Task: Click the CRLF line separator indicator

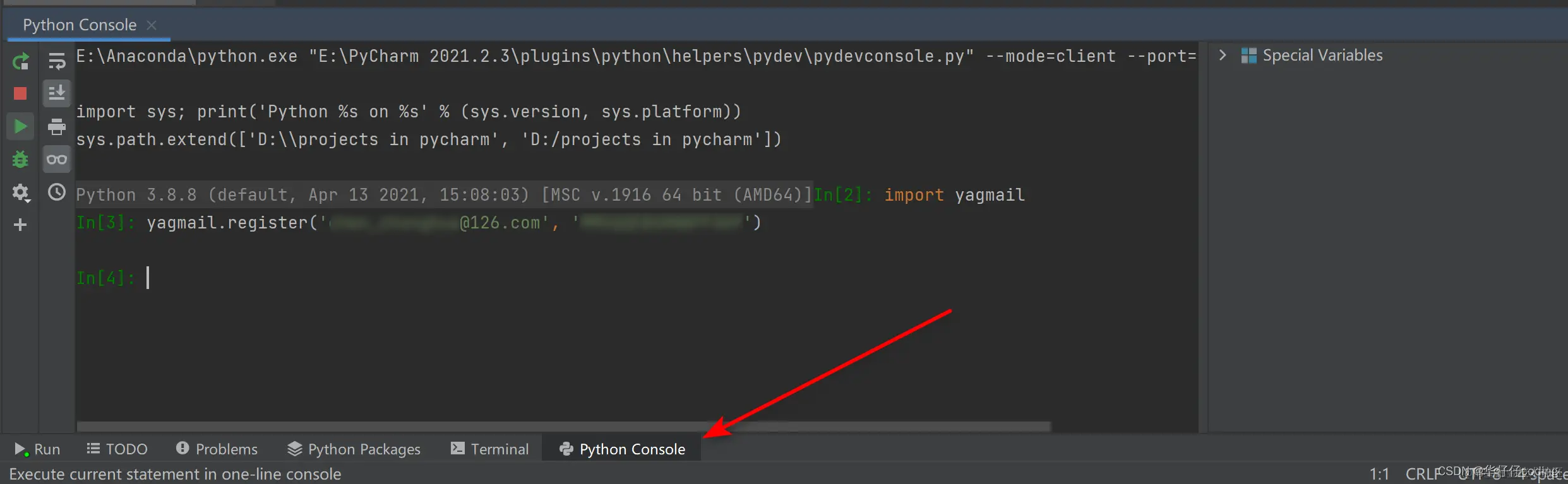Action: [1422, 475]
